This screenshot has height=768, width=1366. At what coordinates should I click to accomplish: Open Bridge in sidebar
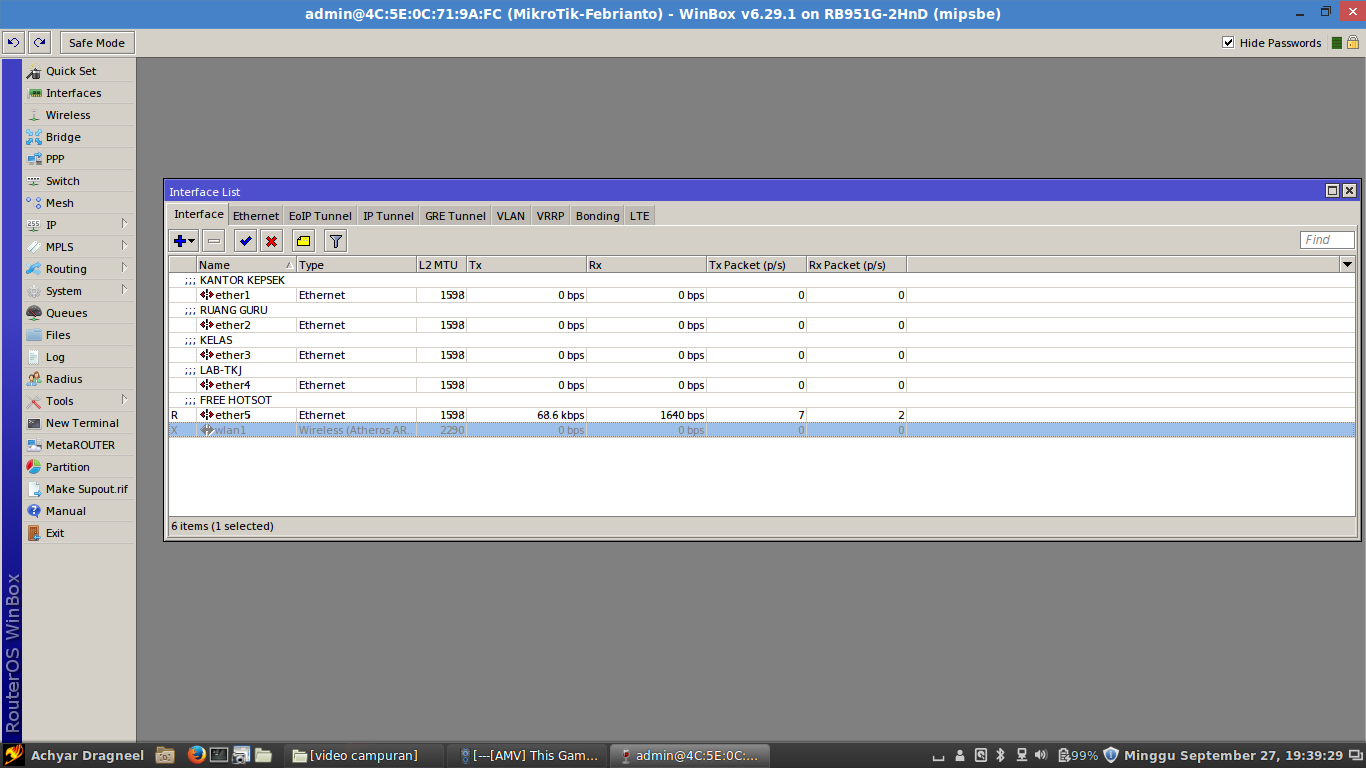(78, 137)
